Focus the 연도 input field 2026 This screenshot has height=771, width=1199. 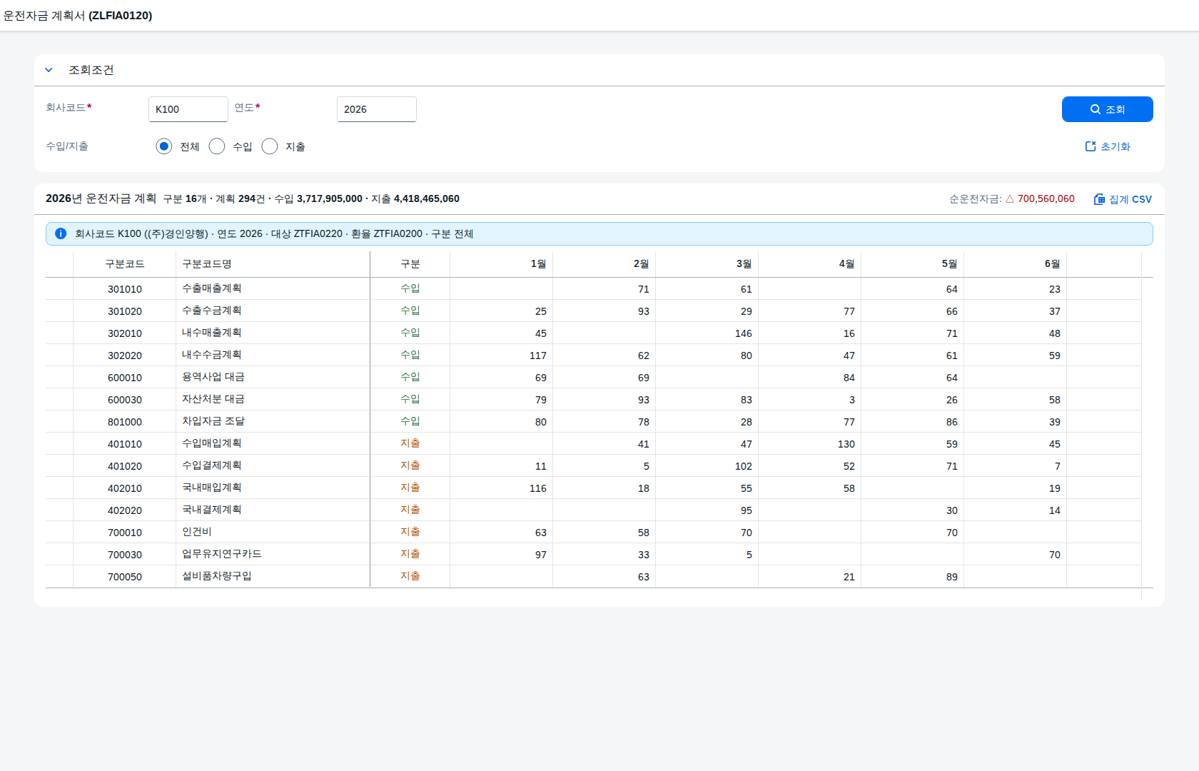[376, 109]
